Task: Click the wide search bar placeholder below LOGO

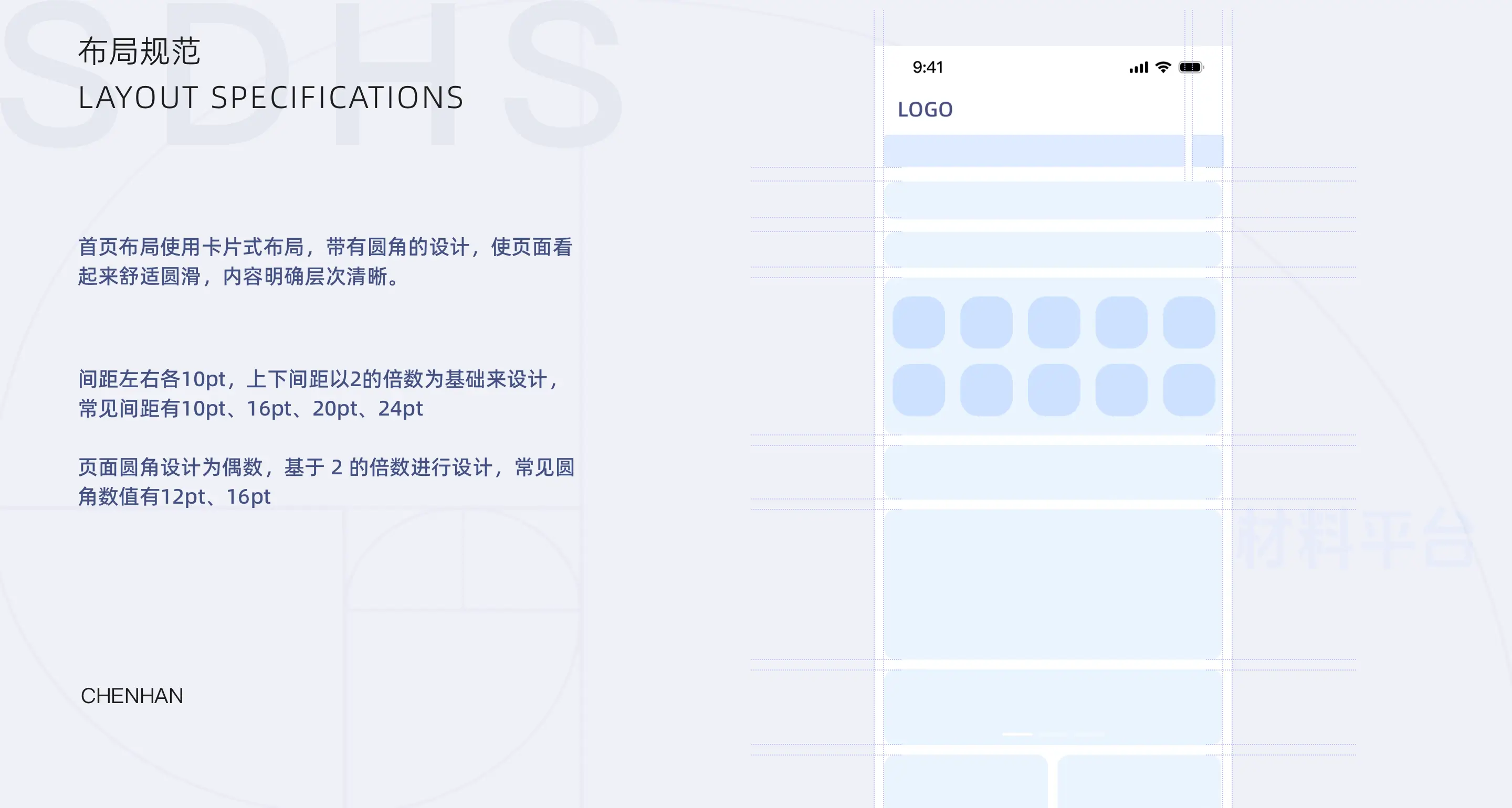Action: (x=1034, y=151)
